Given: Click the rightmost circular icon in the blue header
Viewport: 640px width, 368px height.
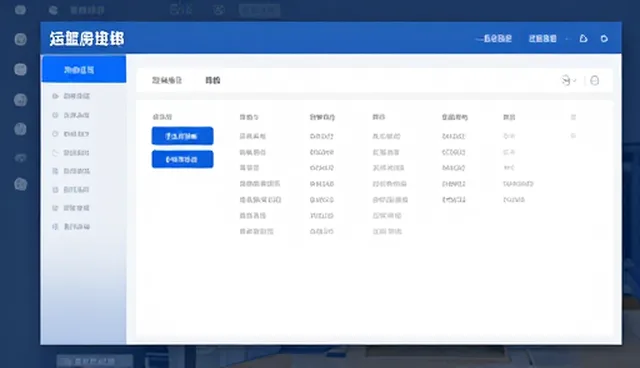Looking at the screenshot, I should 604,39.
